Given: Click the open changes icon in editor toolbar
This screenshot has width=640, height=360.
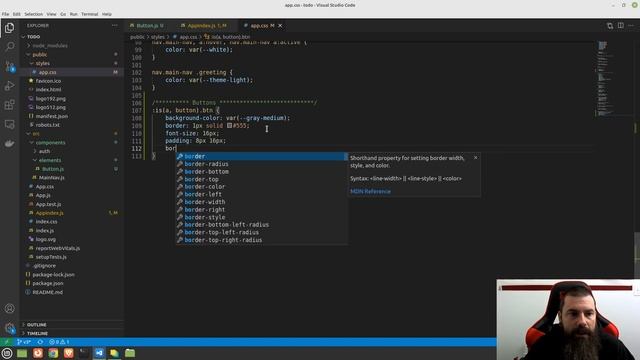Looking at the screenshot, I should point(610,25).
